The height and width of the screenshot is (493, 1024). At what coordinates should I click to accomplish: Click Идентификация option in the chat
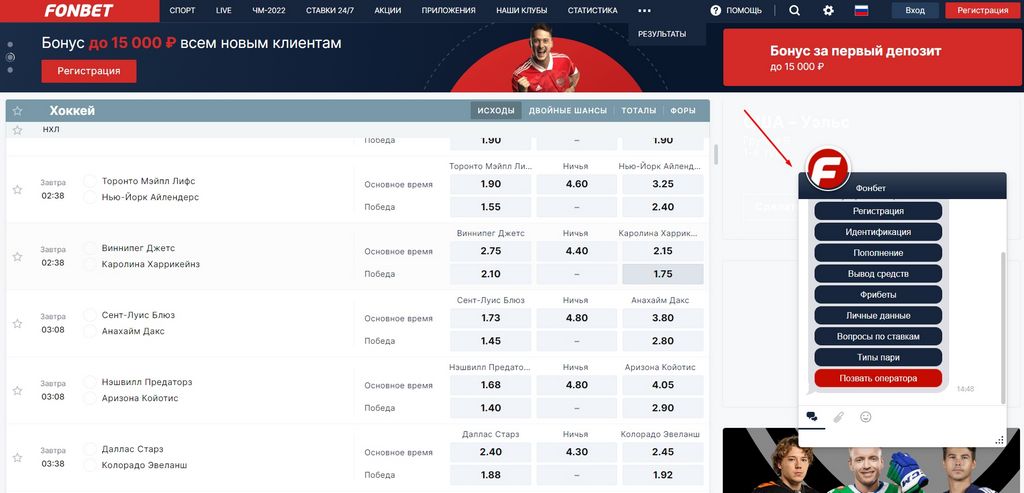click(878, 232)
